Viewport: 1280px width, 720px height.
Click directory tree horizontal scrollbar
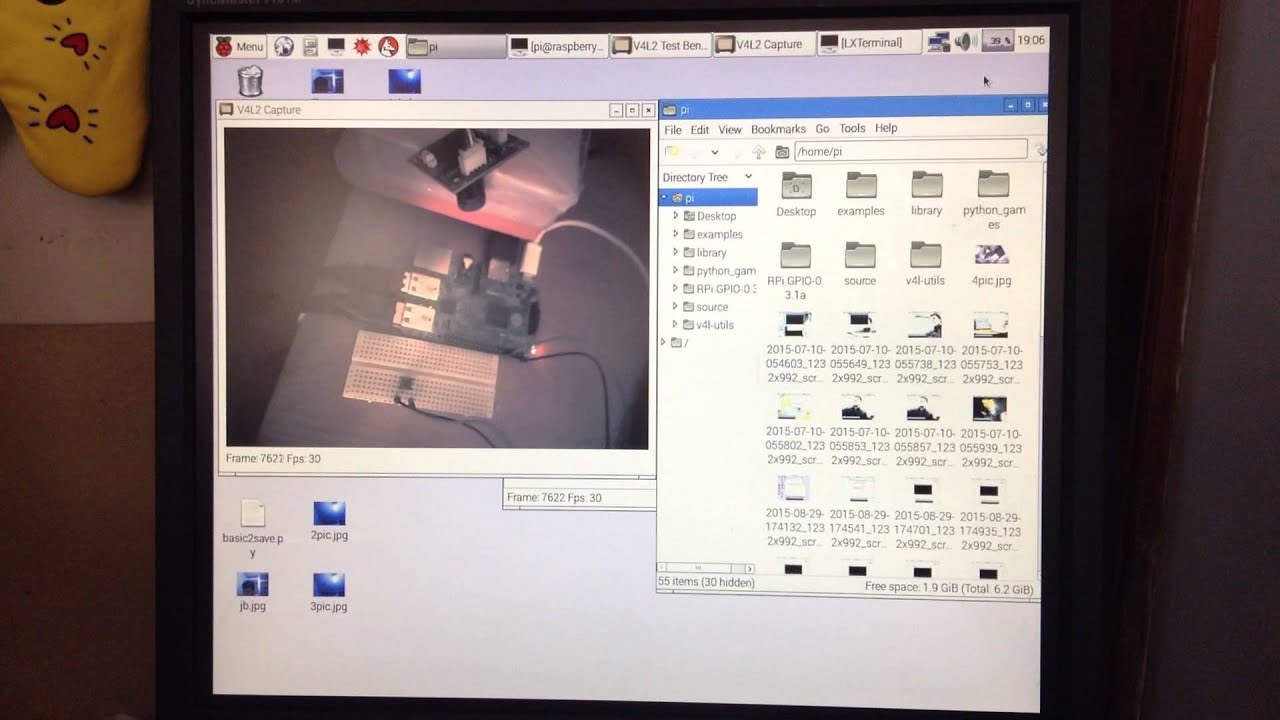click(x=707, y=568)
